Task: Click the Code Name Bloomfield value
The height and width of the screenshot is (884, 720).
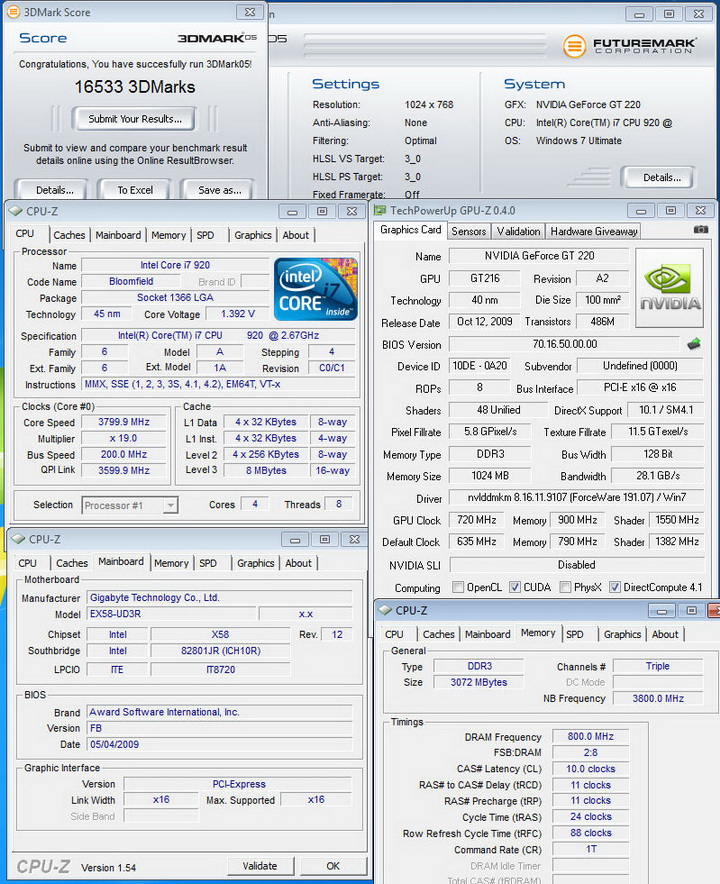Action: click(x=131, y=281)
